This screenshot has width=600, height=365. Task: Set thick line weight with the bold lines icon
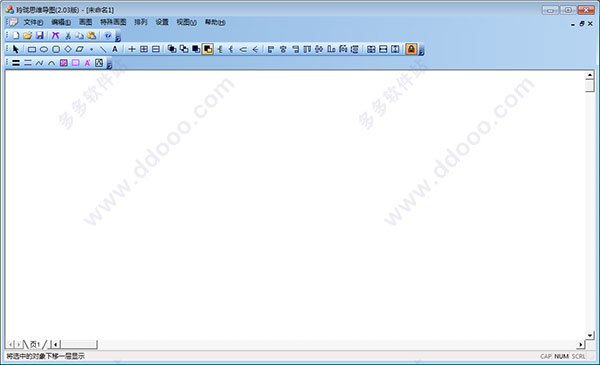tap(16, 63)
